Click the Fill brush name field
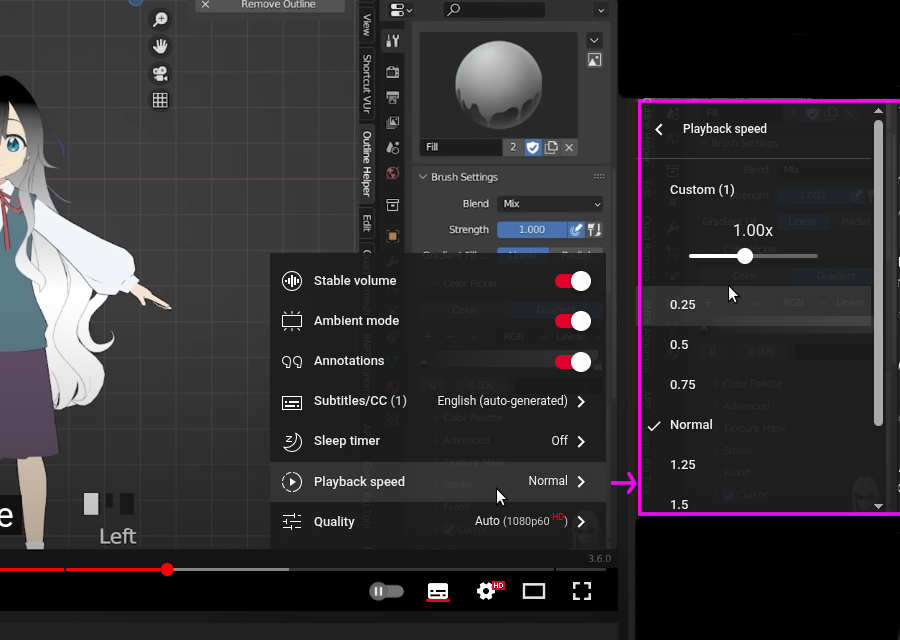The width and height of the screenshot is (900, 640). pos(461,148)
